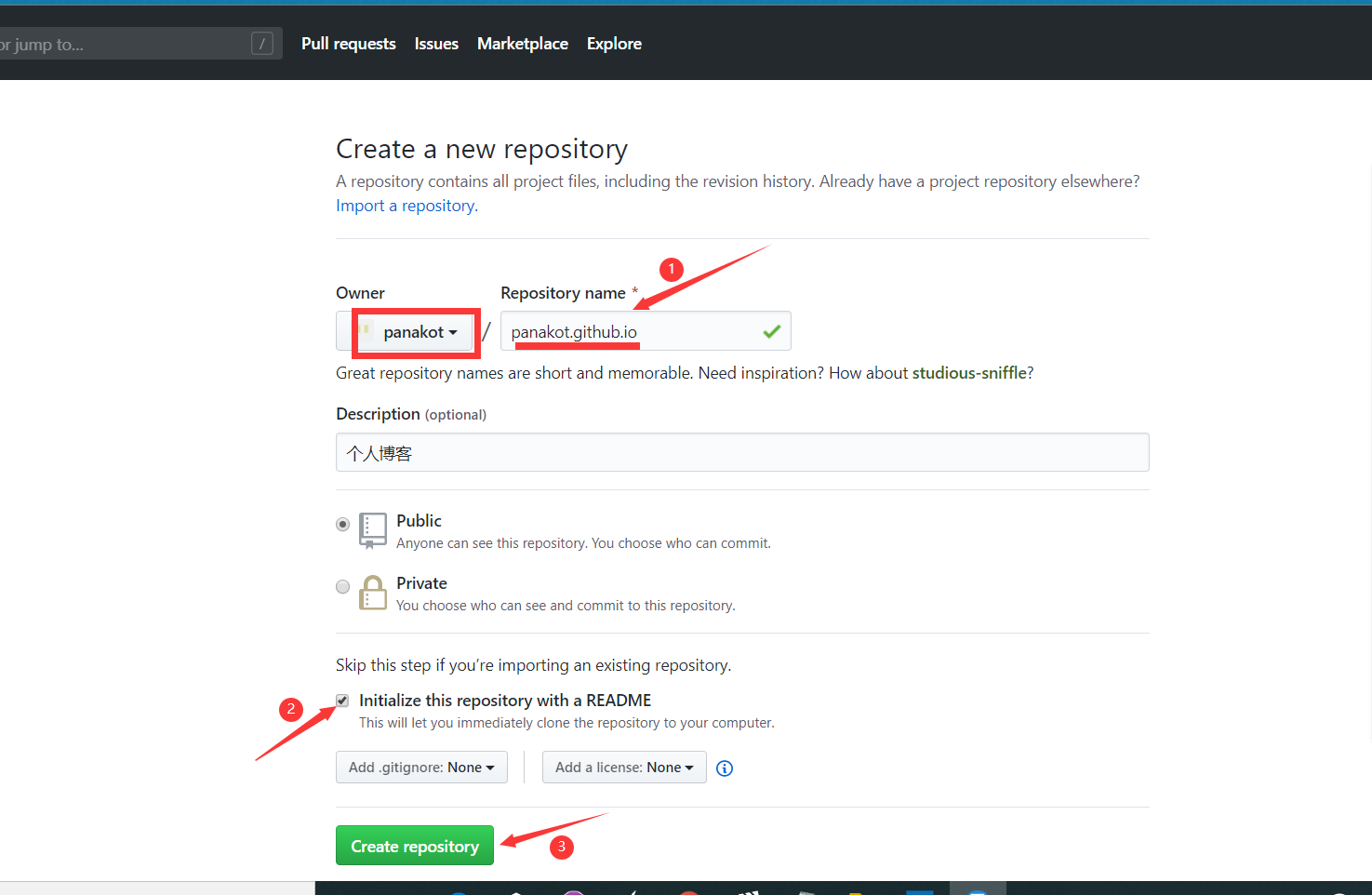Open Explore in the header

click(614, 44)
